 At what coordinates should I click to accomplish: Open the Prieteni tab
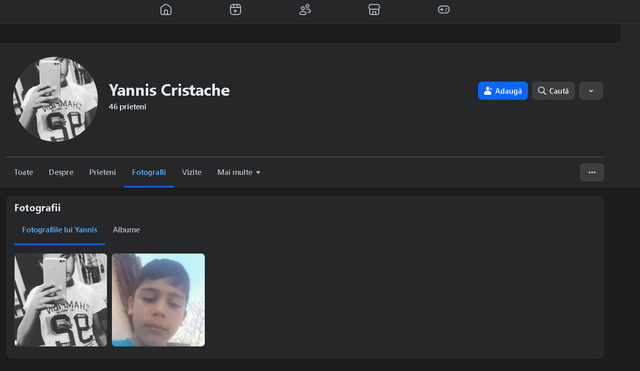pyautogui.click(x=102, y=172)
